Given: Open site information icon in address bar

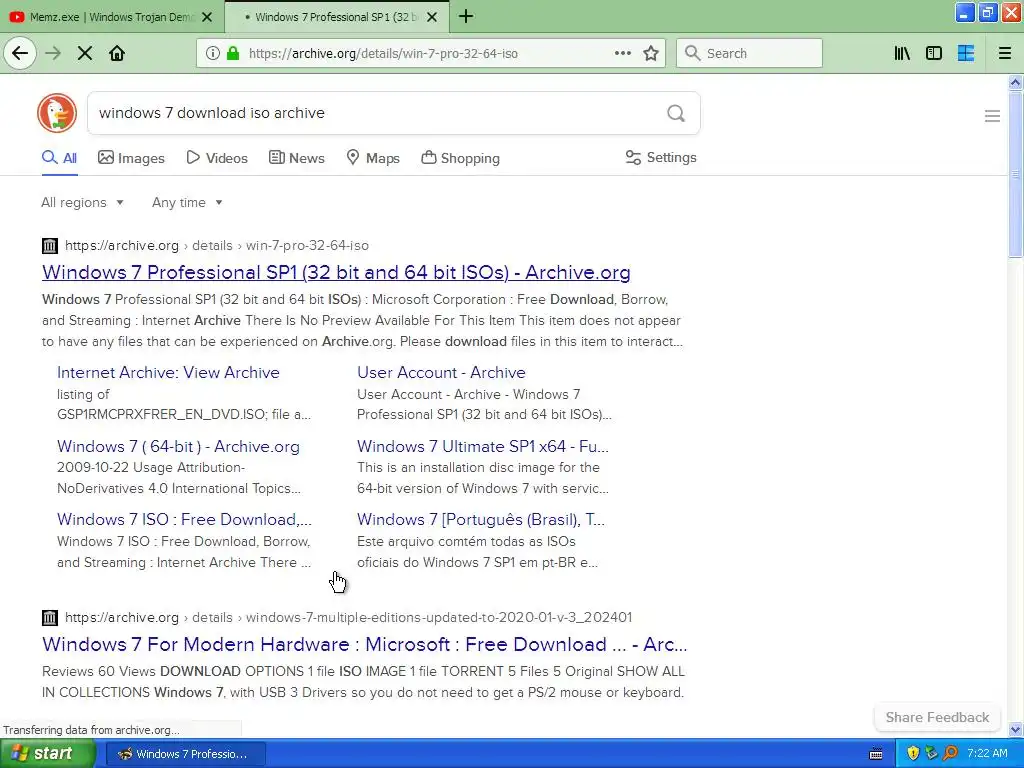Looking at the screenshot, I should [x=212, y=53].
